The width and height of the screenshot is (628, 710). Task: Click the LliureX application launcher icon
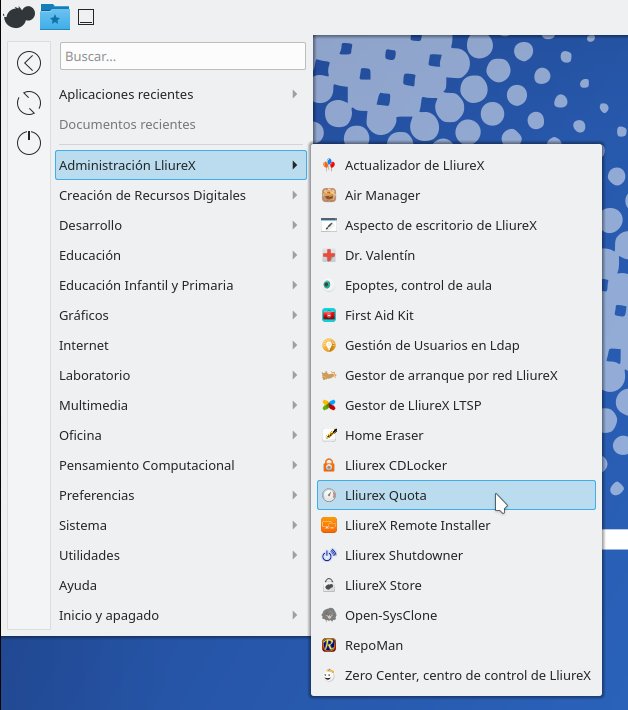tap(19, 17)
